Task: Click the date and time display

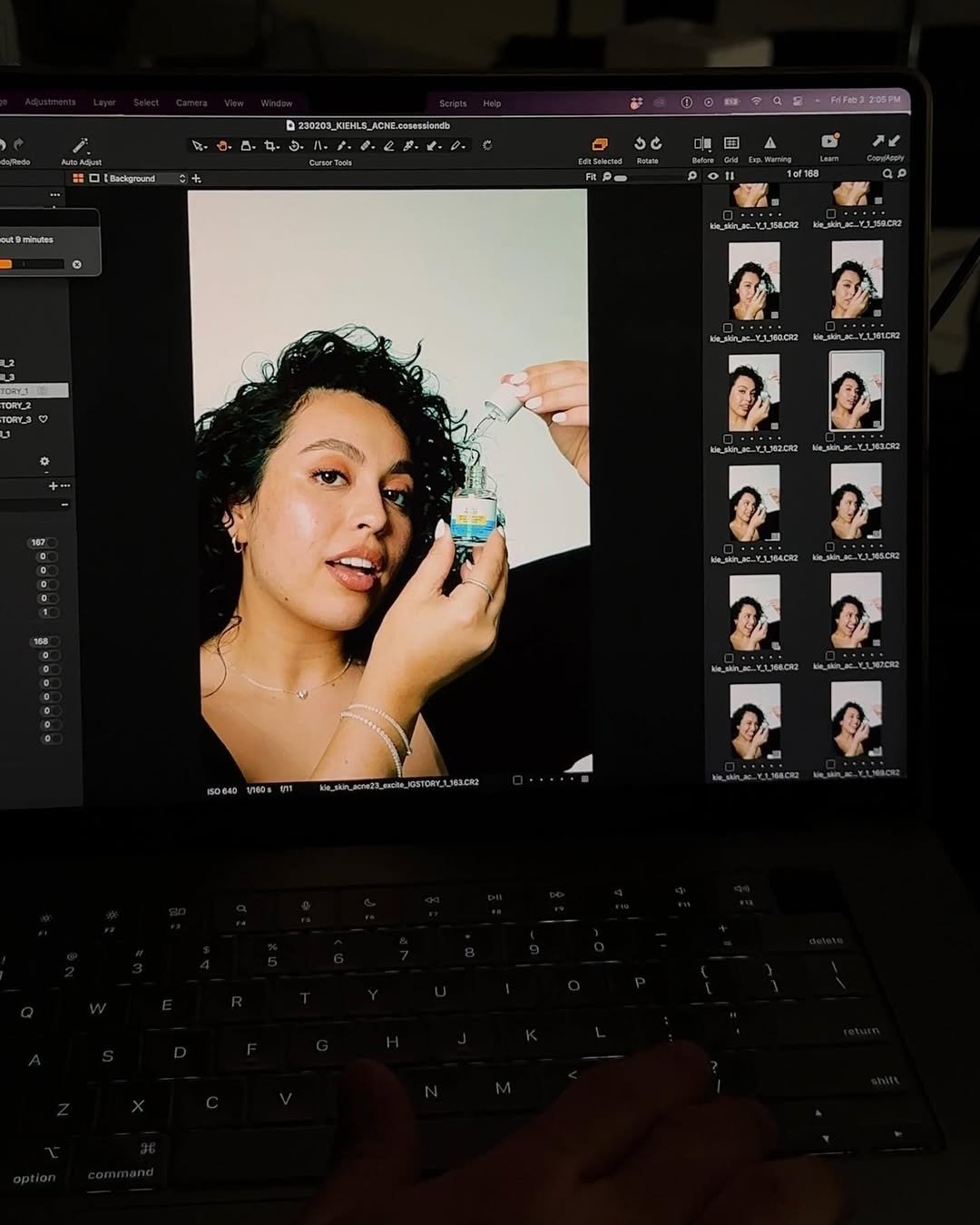Action: 866,100
